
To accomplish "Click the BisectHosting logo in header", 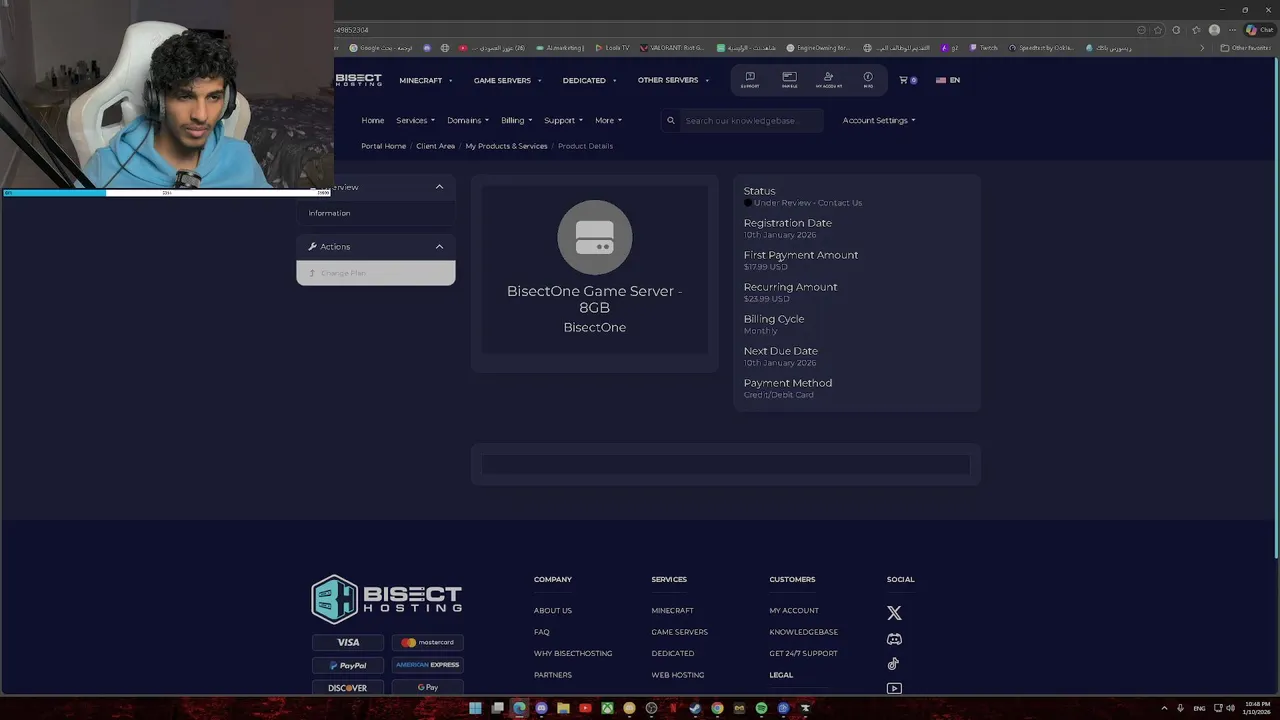I will (x=358, y=80).
